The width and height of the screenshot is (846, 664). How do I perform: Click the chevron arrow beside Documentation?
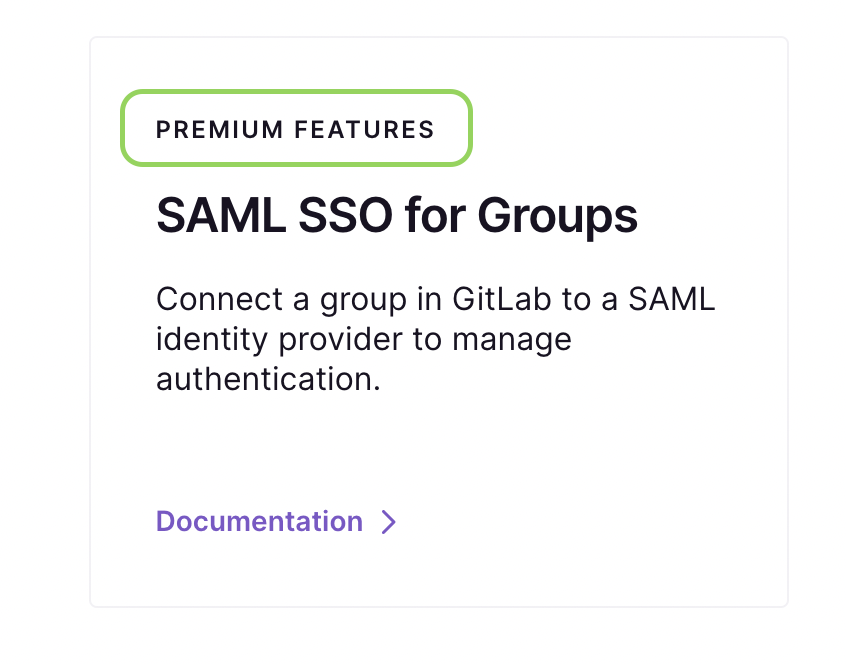click(x=389, y=522)
